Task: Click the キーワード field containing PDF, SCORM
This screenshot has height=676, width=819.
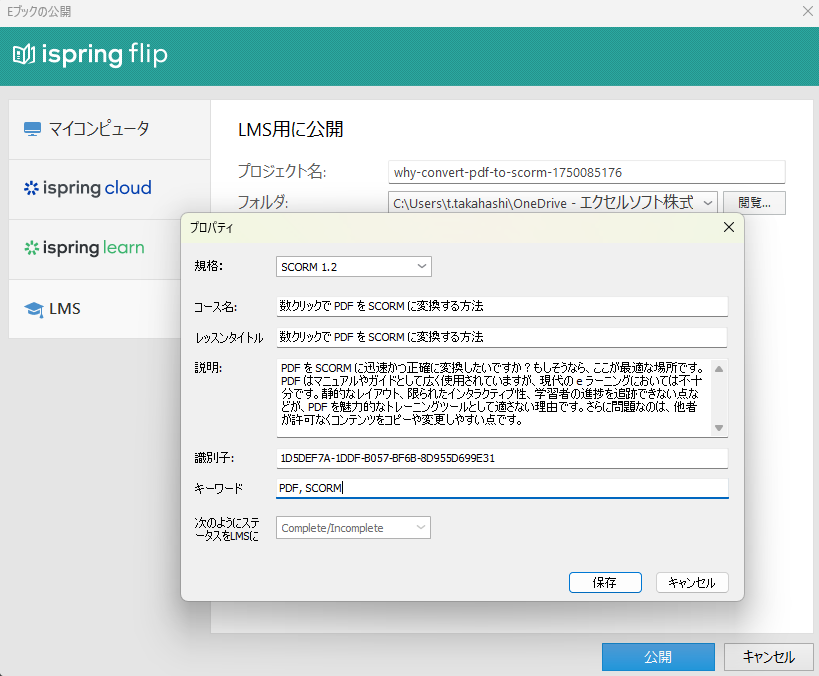Action: 502,488
